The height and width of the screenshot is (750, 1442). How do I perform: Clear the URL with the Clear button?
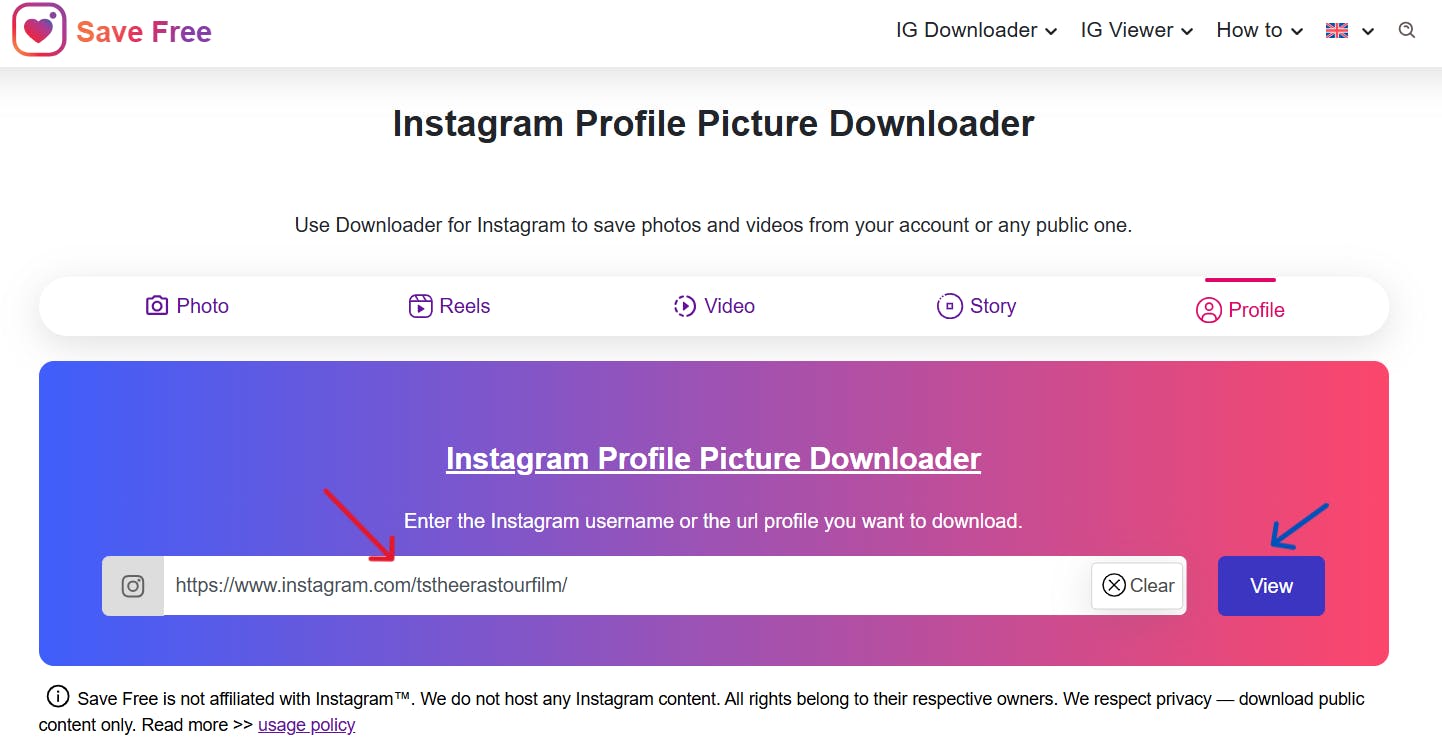tap(1138, 586)
